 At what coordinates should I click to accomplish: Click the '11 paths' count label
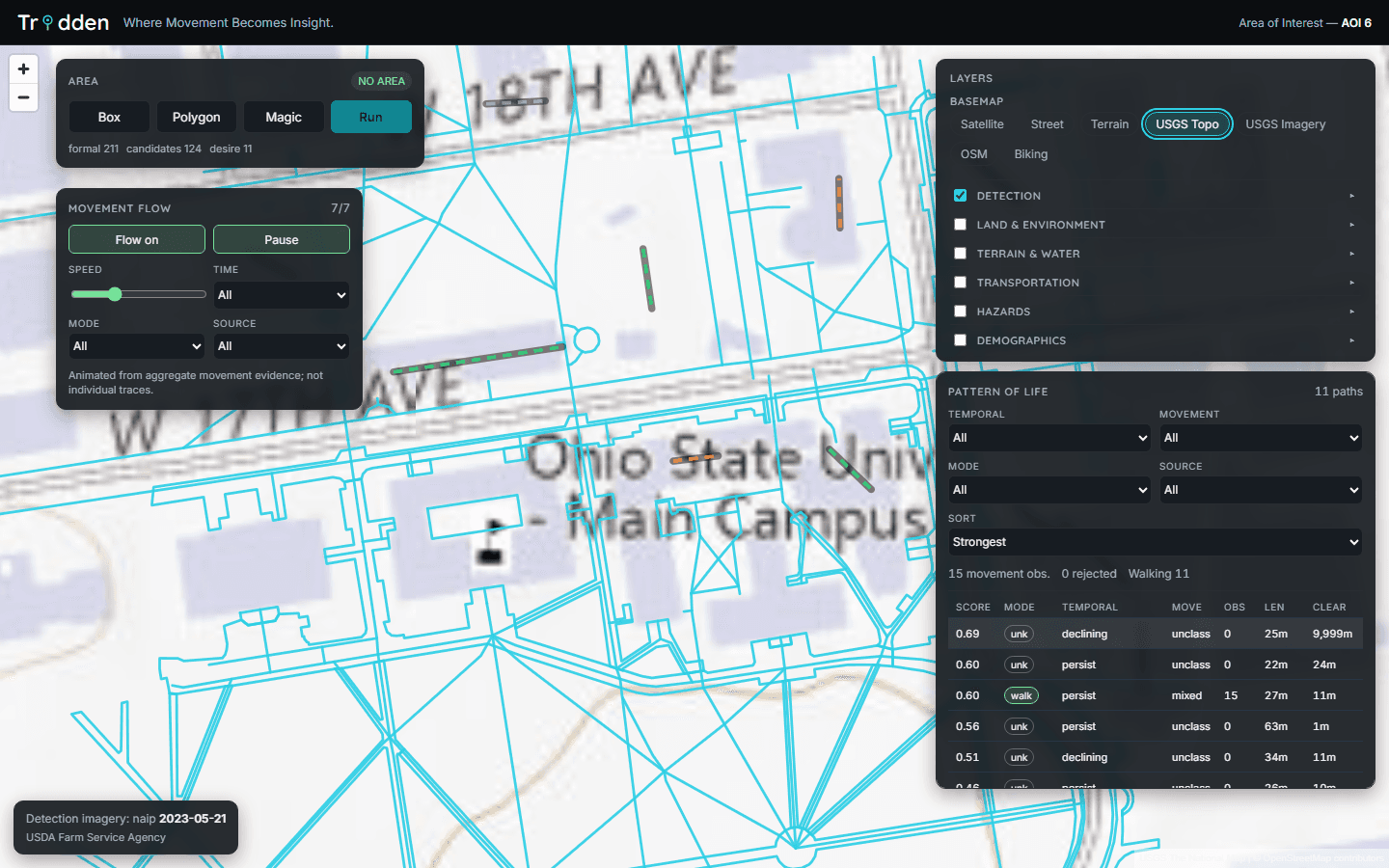coord(1339,391)
